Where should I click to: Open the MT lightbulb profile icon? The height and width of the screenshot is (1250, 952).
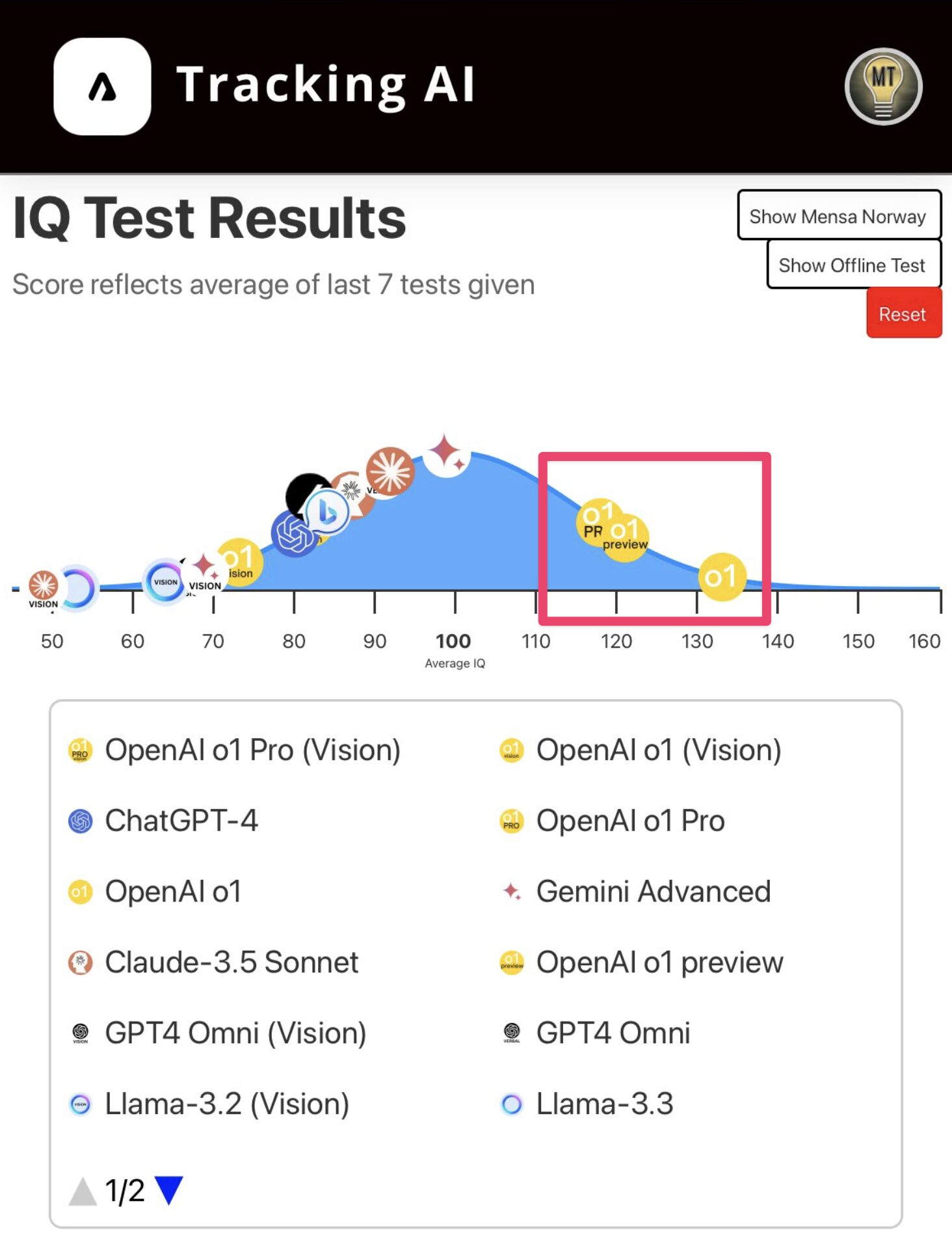(882, 86)
